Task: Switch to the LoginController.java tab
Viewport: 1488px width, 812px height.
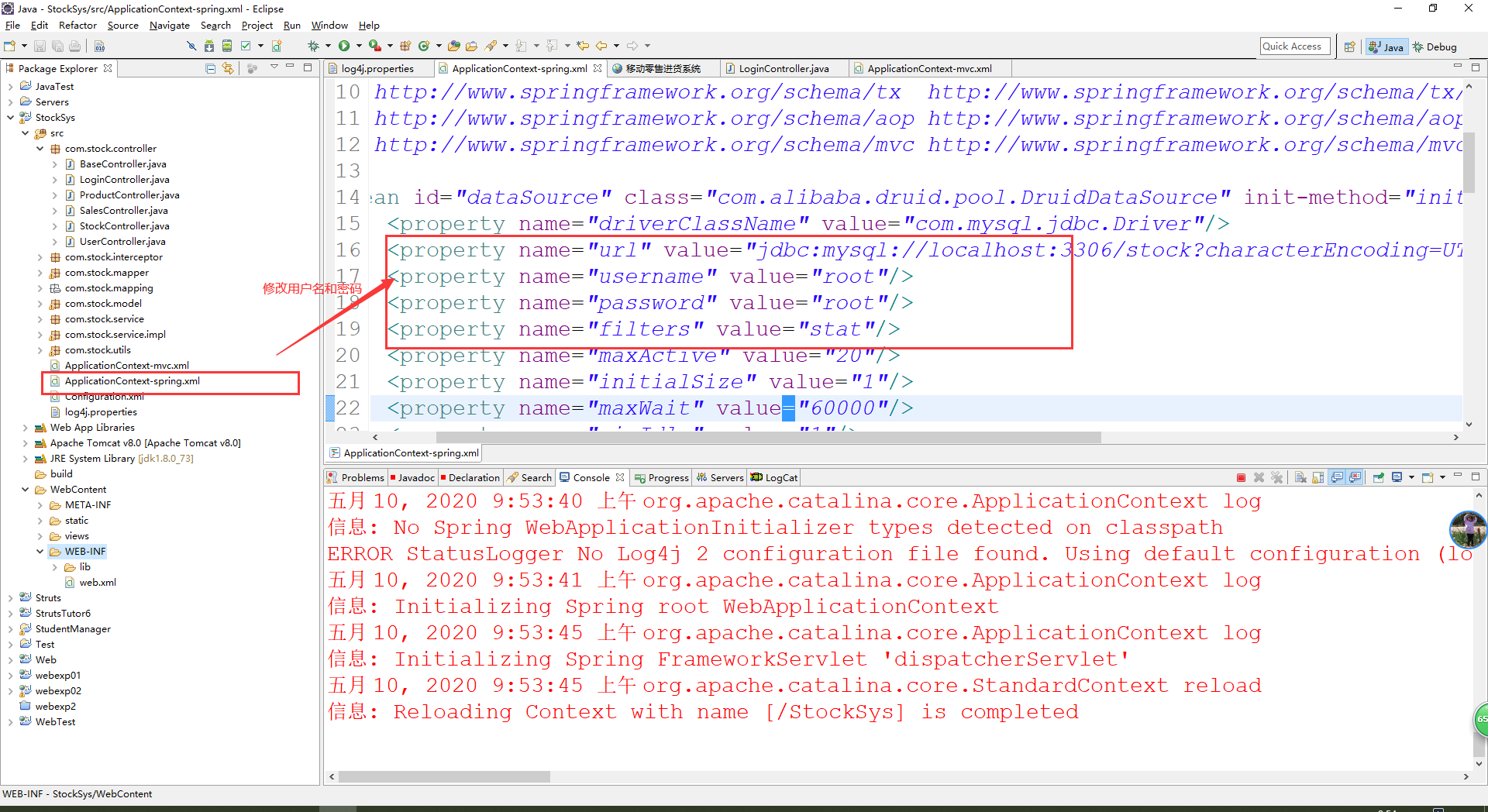Action: pyautogui.click(x=784, y=69)
